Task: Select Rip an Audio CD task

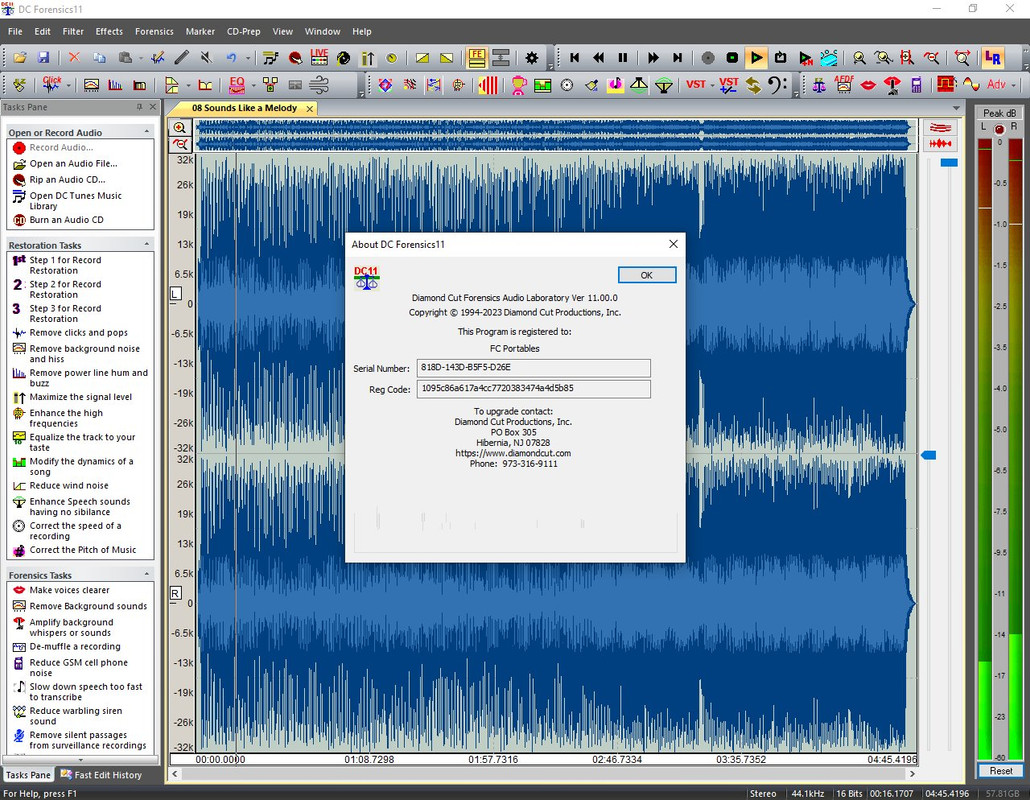Action: (67, 179)
